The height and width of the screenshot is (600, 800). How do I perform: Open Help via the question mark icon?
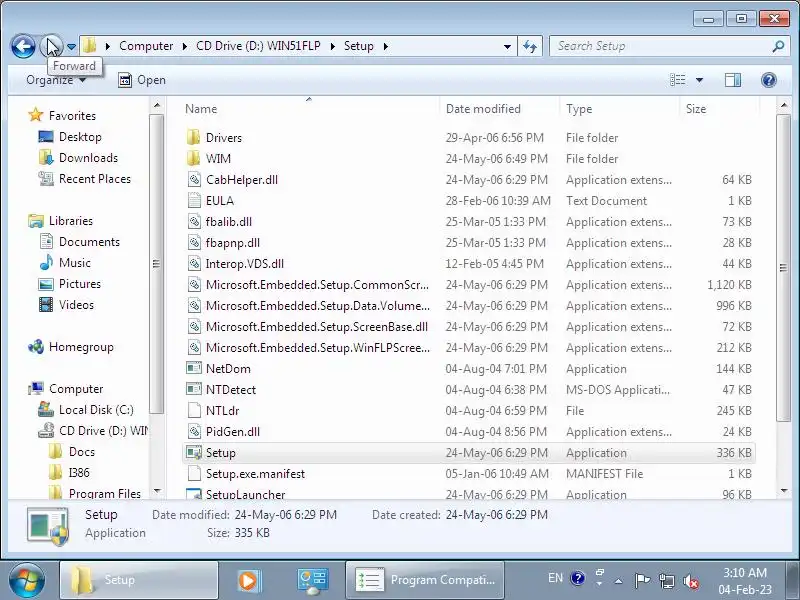768,80
